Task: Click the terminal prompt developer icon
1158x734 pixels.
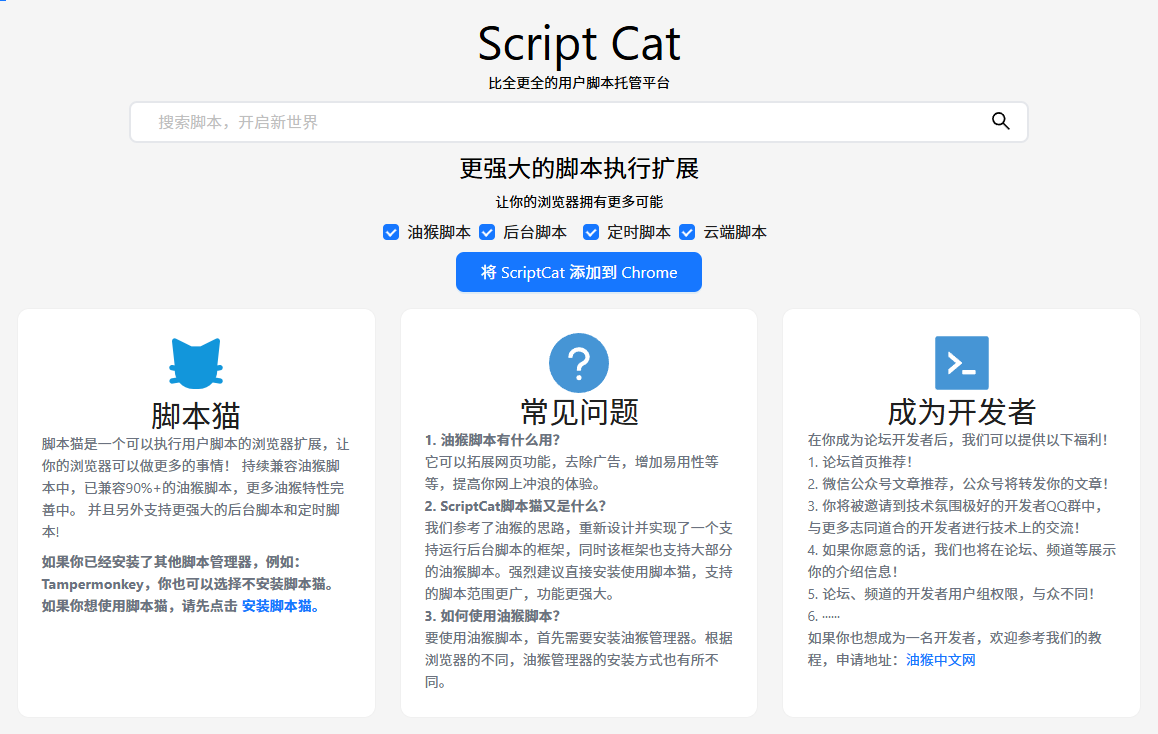Action: pyautogui.click(x=962, y=363)
